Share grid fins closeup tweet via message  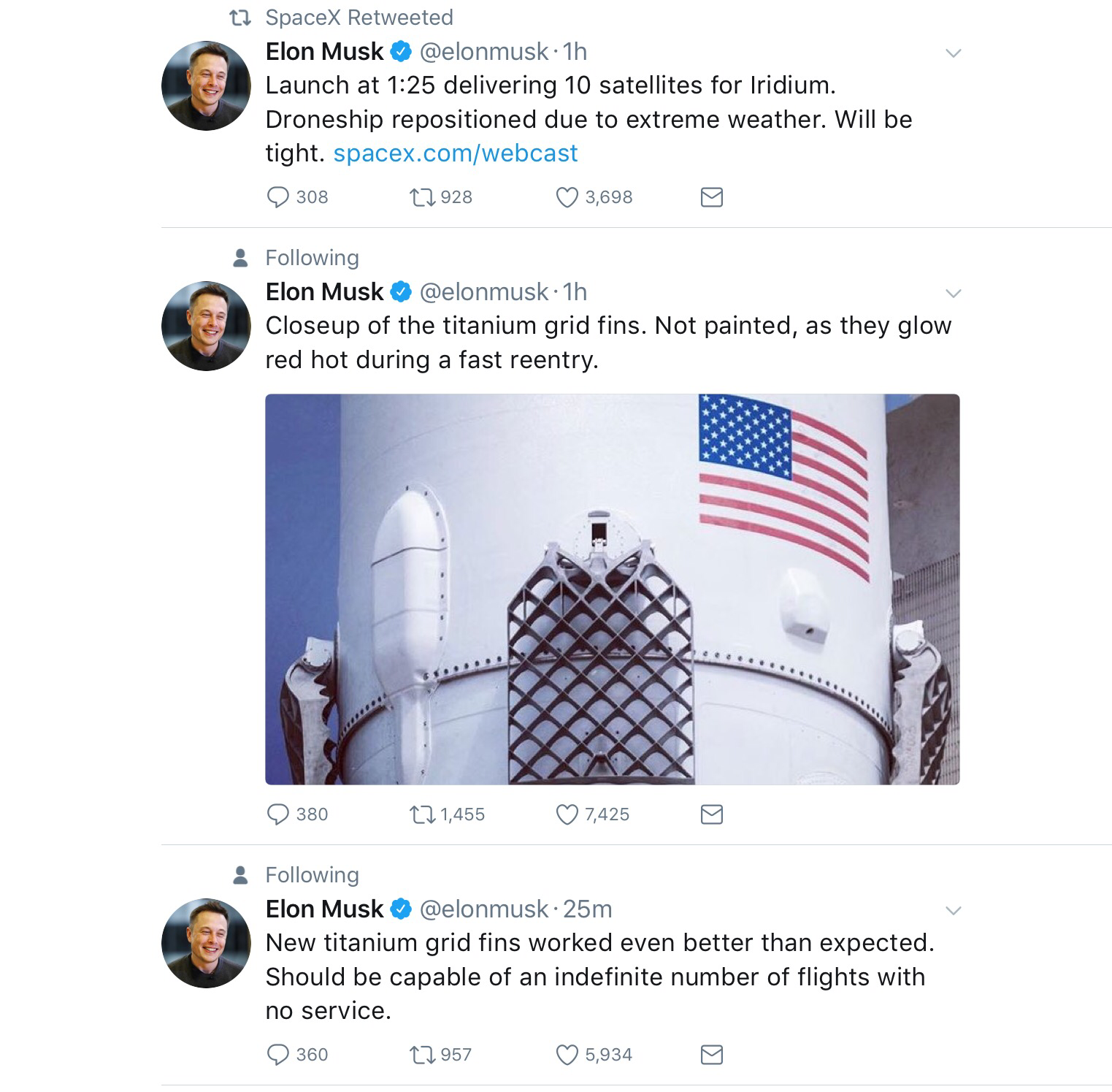point(711,814)
